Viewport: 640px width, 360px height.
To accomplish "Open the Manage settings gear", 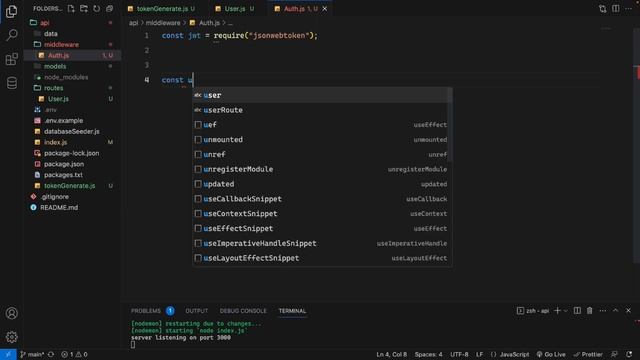I will click(x=11, y=337).
